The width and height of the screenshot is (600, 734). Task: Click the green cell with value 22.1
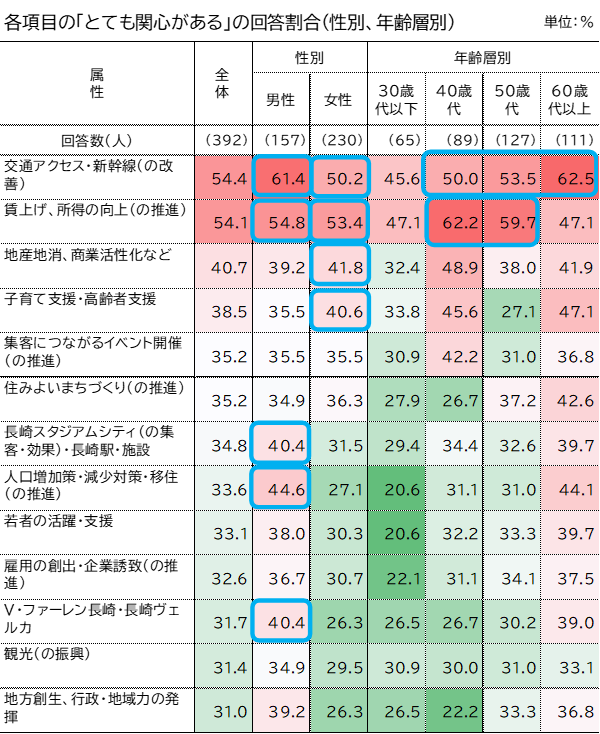[396, 578]
